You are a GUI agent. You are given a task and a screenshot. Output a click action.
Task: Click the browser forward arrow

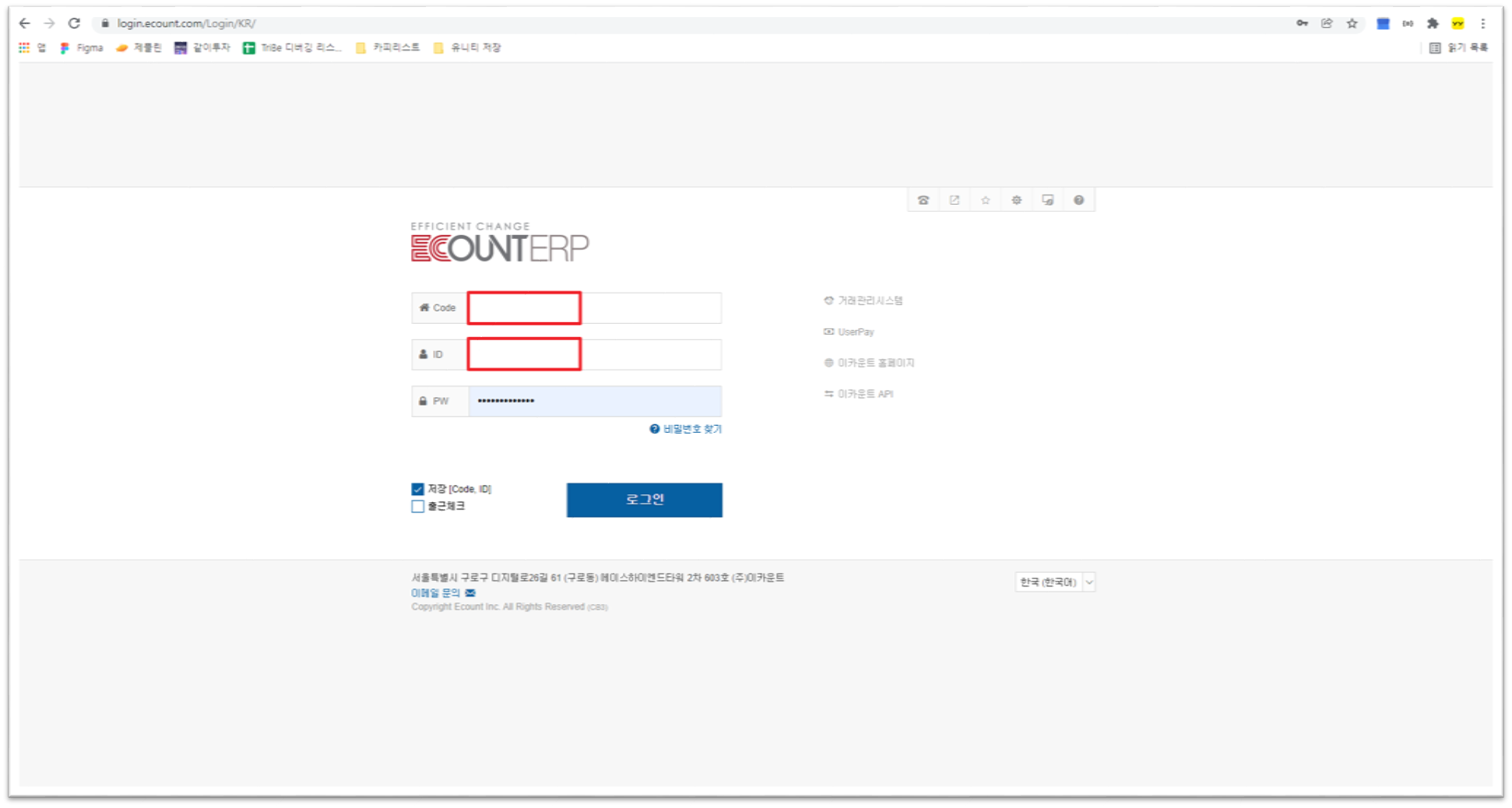click(x=49, y=23)
